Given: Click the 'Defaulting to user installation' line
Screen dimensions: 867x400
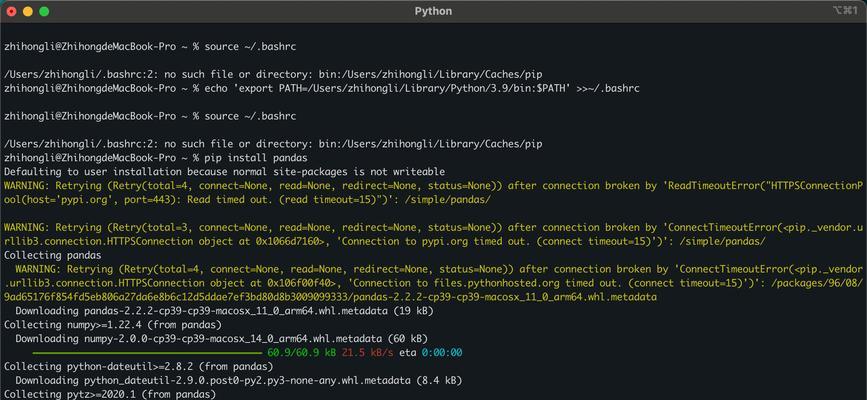Looking at the screenshot, I should click(x=224, y=172).
